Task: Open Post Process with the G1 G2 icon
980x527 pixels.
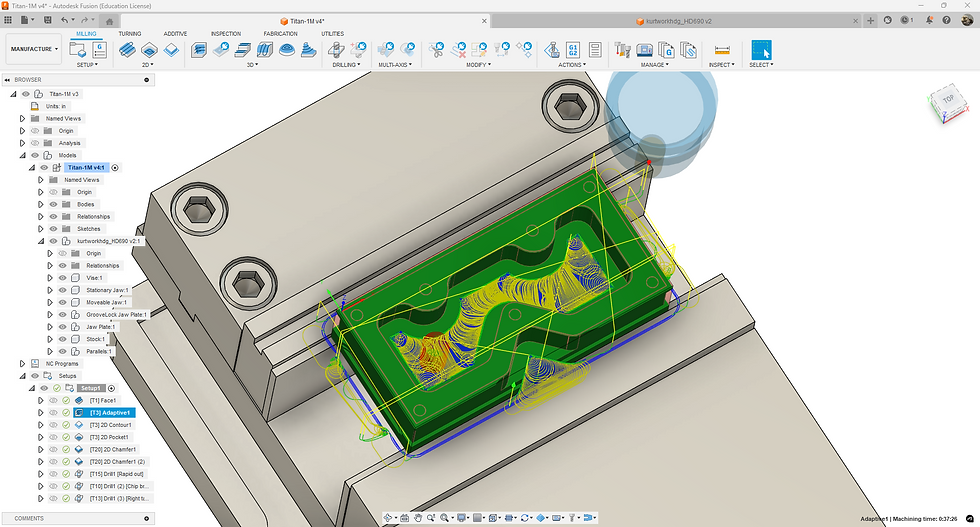Action: 573,50
